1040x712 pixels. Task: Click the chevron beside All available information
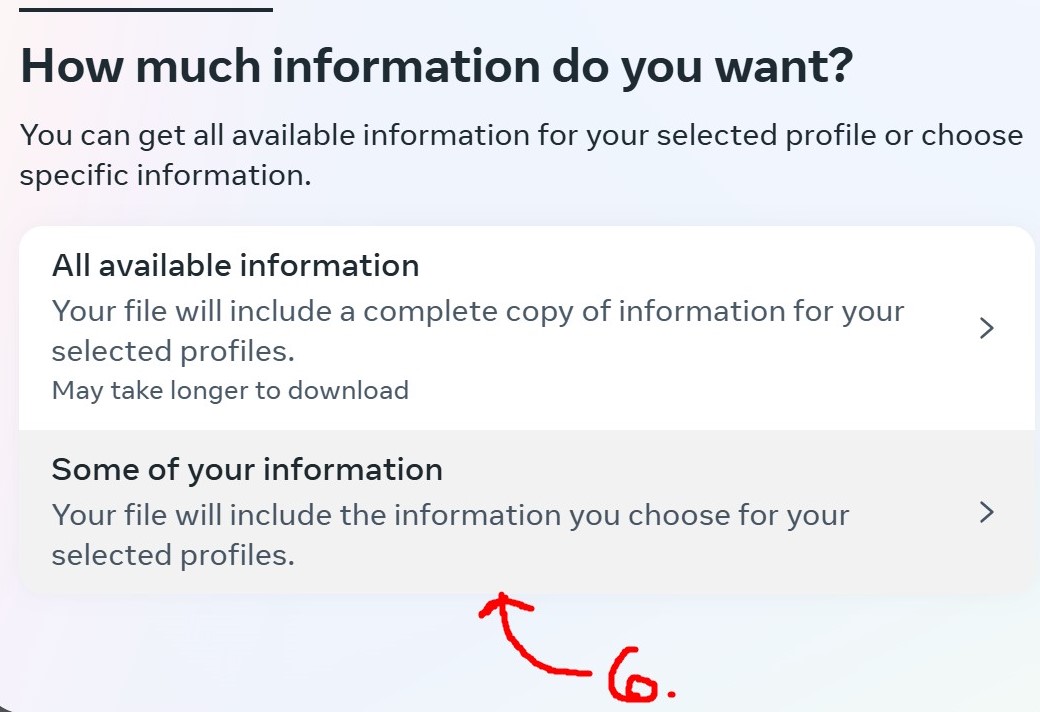point(987,328)
